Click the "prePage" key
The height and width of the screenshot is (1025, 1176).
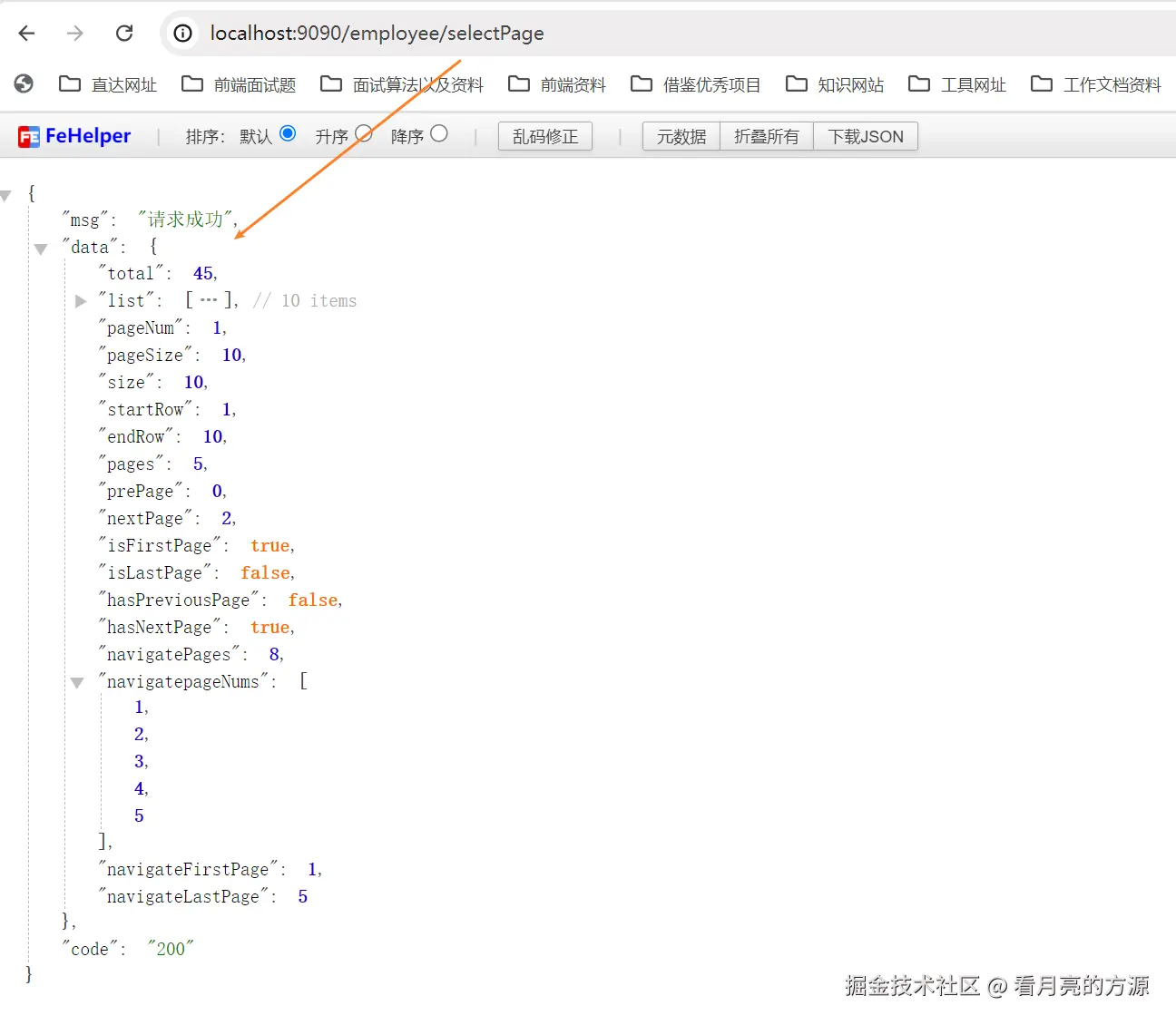click(141, 491)
